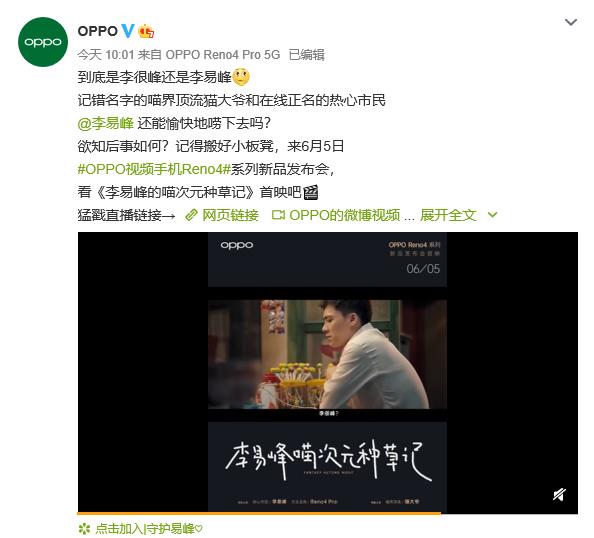This screenshot has width=594, height=538.
Task: Expand full text via 展开全文
Action: click(448, 215)
